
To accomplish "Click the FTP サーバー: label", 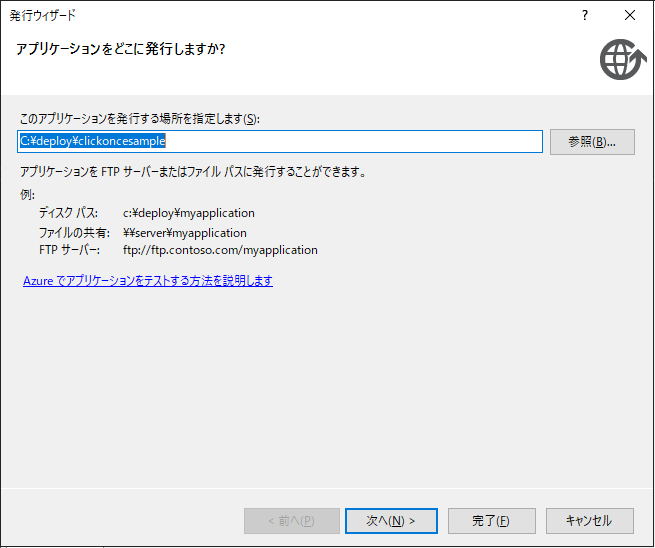I will pyautogui.click(x=69, y=250).
